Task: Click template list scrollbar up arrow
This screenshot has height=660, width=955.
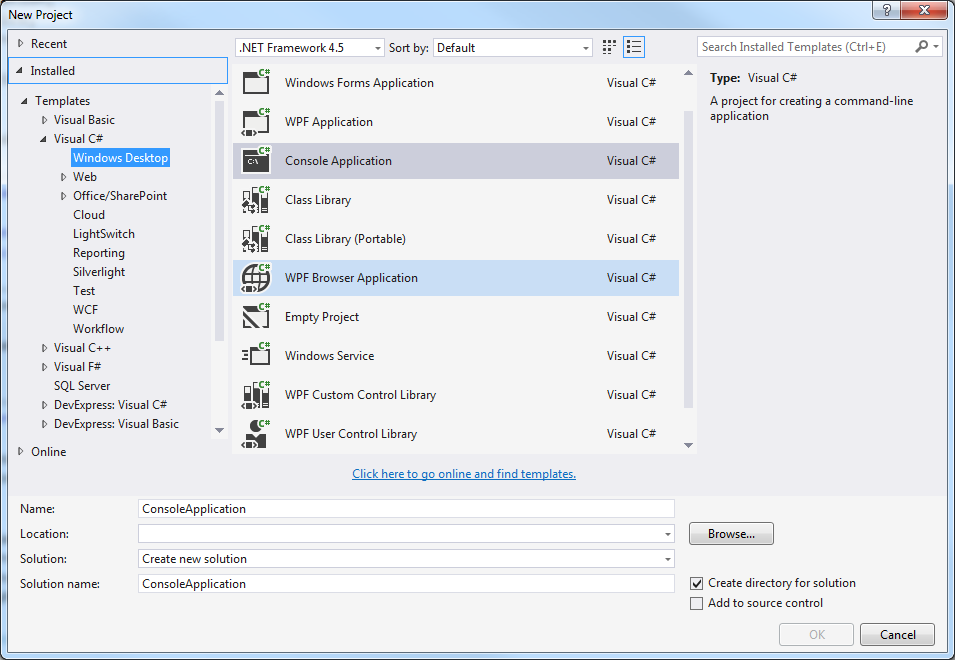Action: [x=688, y=73]
